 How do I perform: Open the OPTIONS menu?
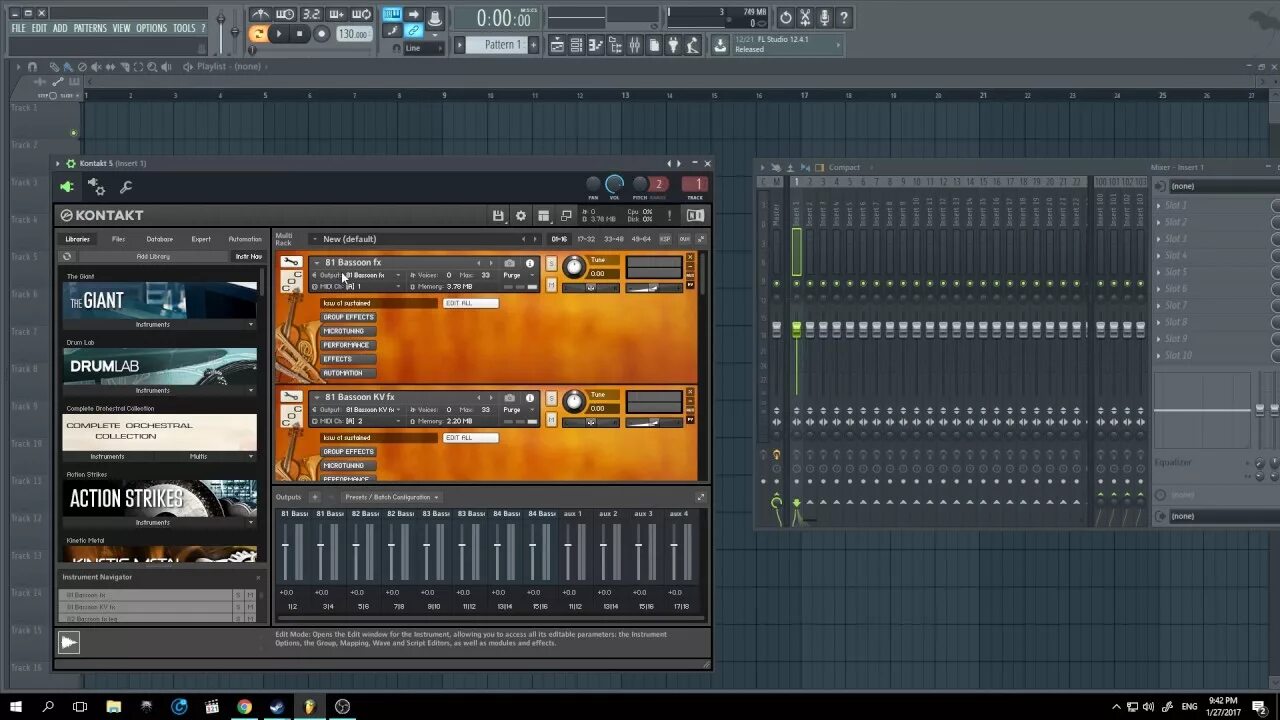151,28
